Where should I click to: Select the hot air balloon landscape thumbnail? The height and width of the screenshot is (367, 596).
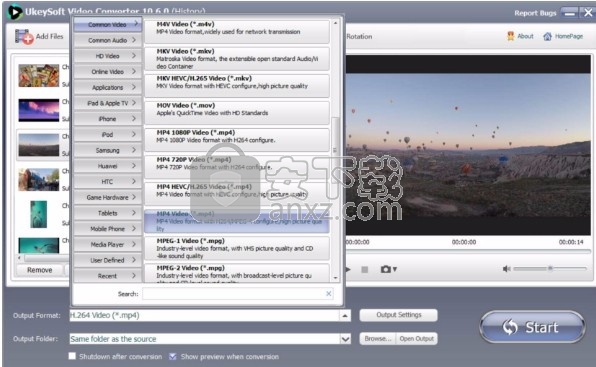click(x=39, y=145)
